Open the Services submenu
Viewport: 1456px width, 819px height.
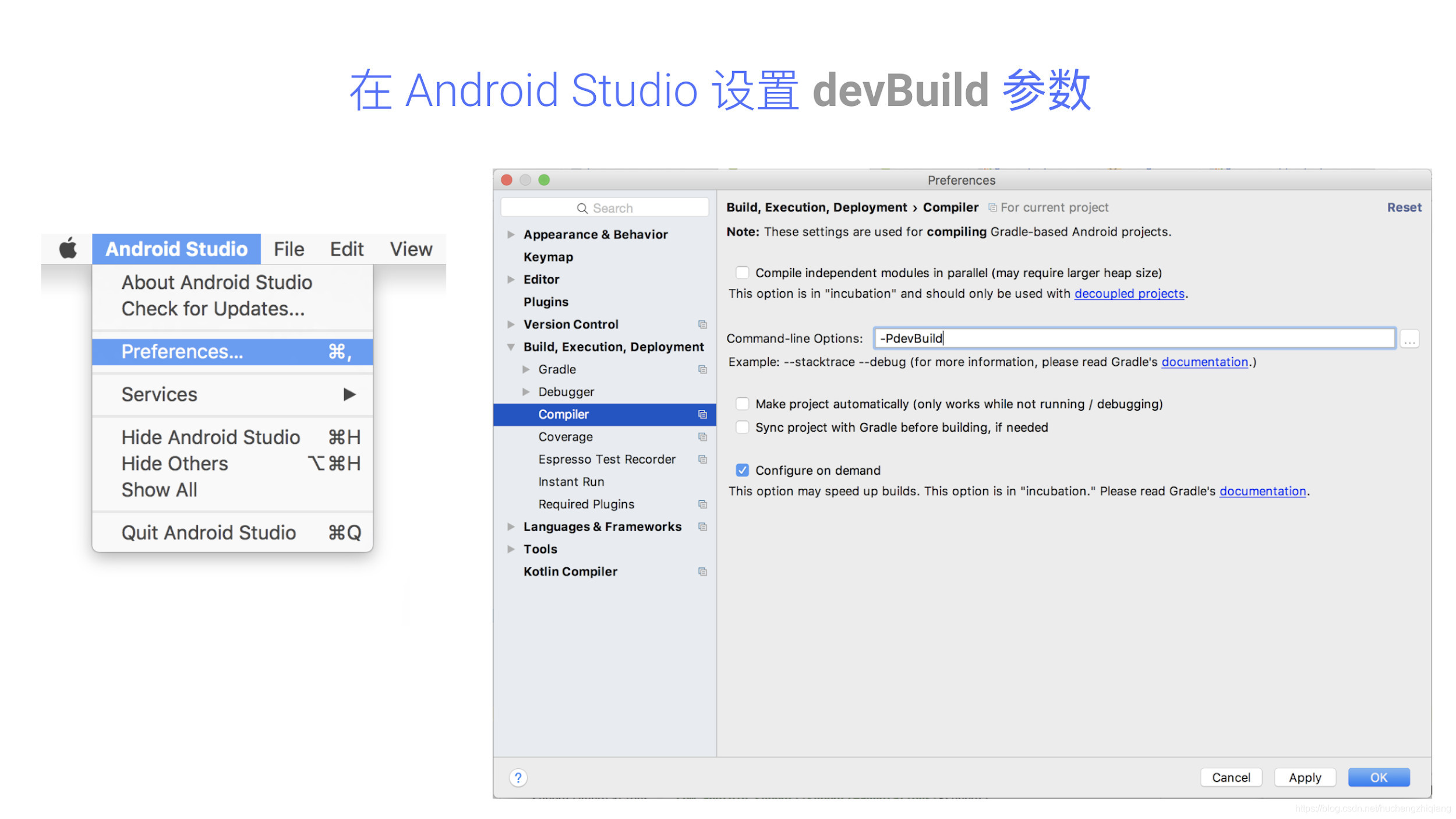click(232, 394)
